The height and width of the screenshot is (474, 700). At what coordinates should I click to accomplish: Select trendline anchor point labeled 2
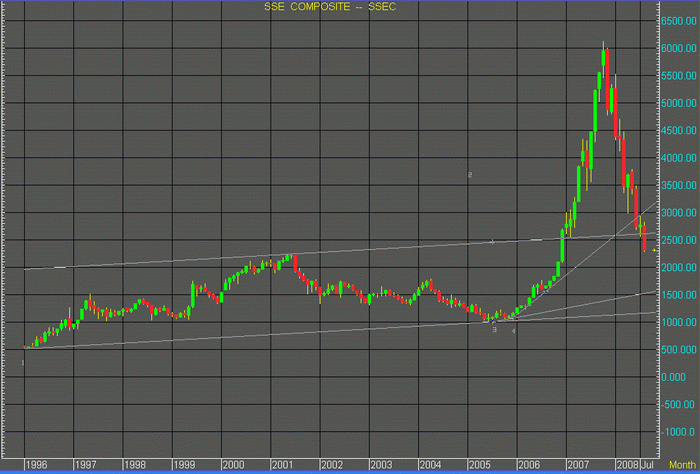470,175
